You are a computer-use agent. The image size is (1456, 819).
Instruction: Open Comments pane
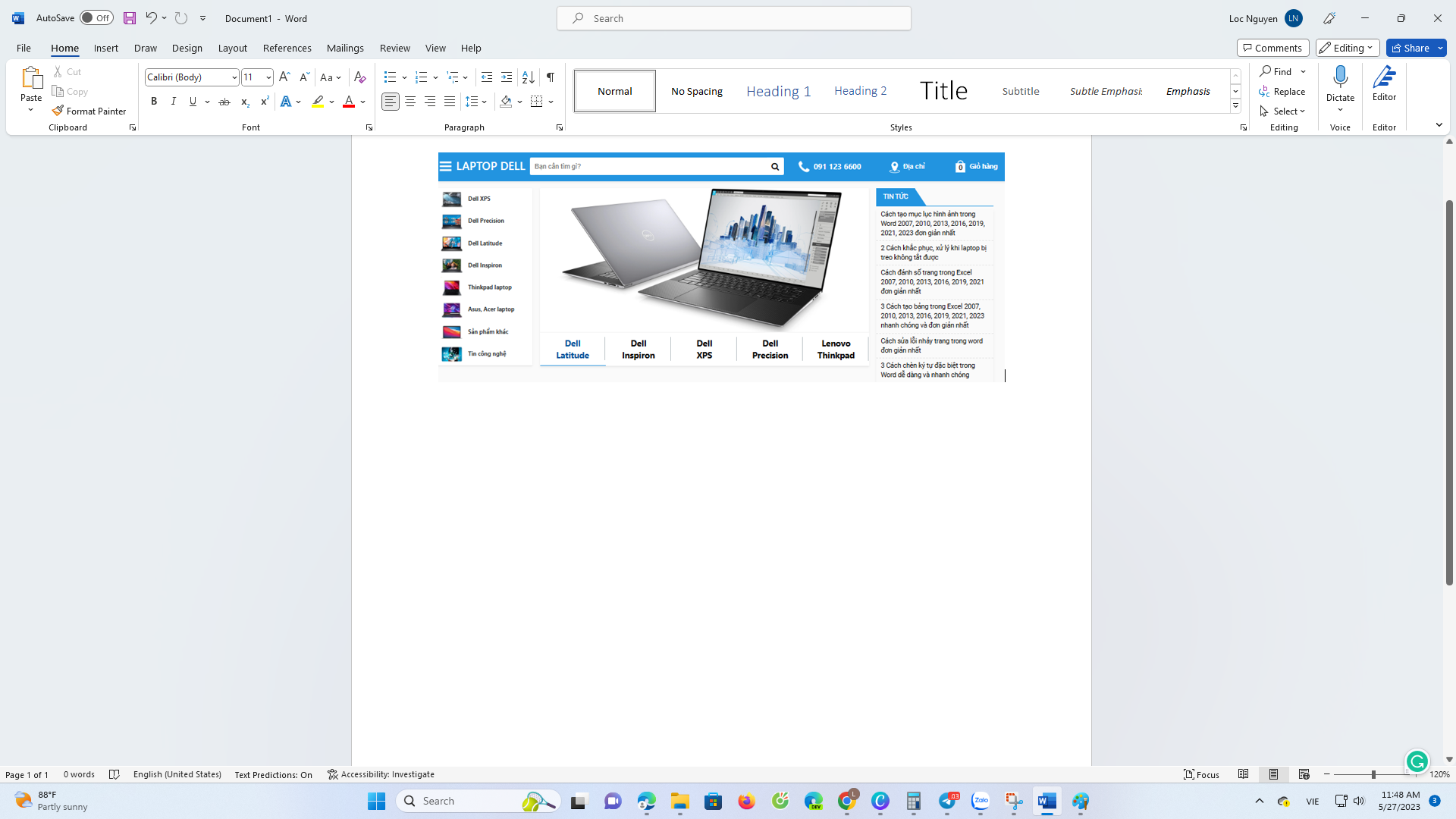[x=1273, y=48]
